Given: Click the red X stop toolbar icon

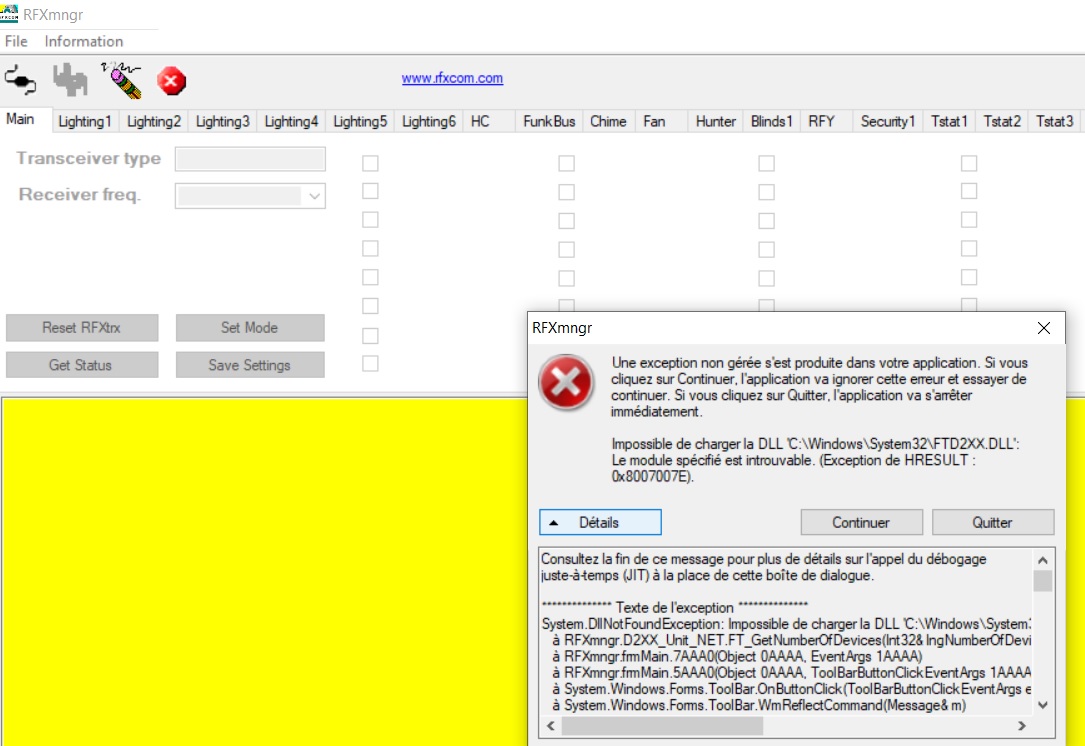Looking at the screenshot, I should [172, 81].
